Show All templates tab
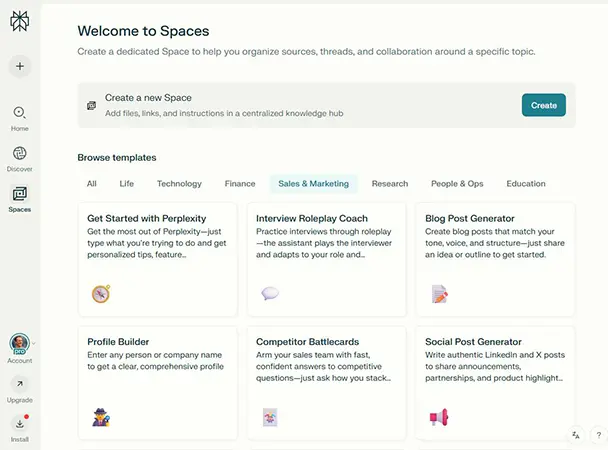 tap(92, 184)
